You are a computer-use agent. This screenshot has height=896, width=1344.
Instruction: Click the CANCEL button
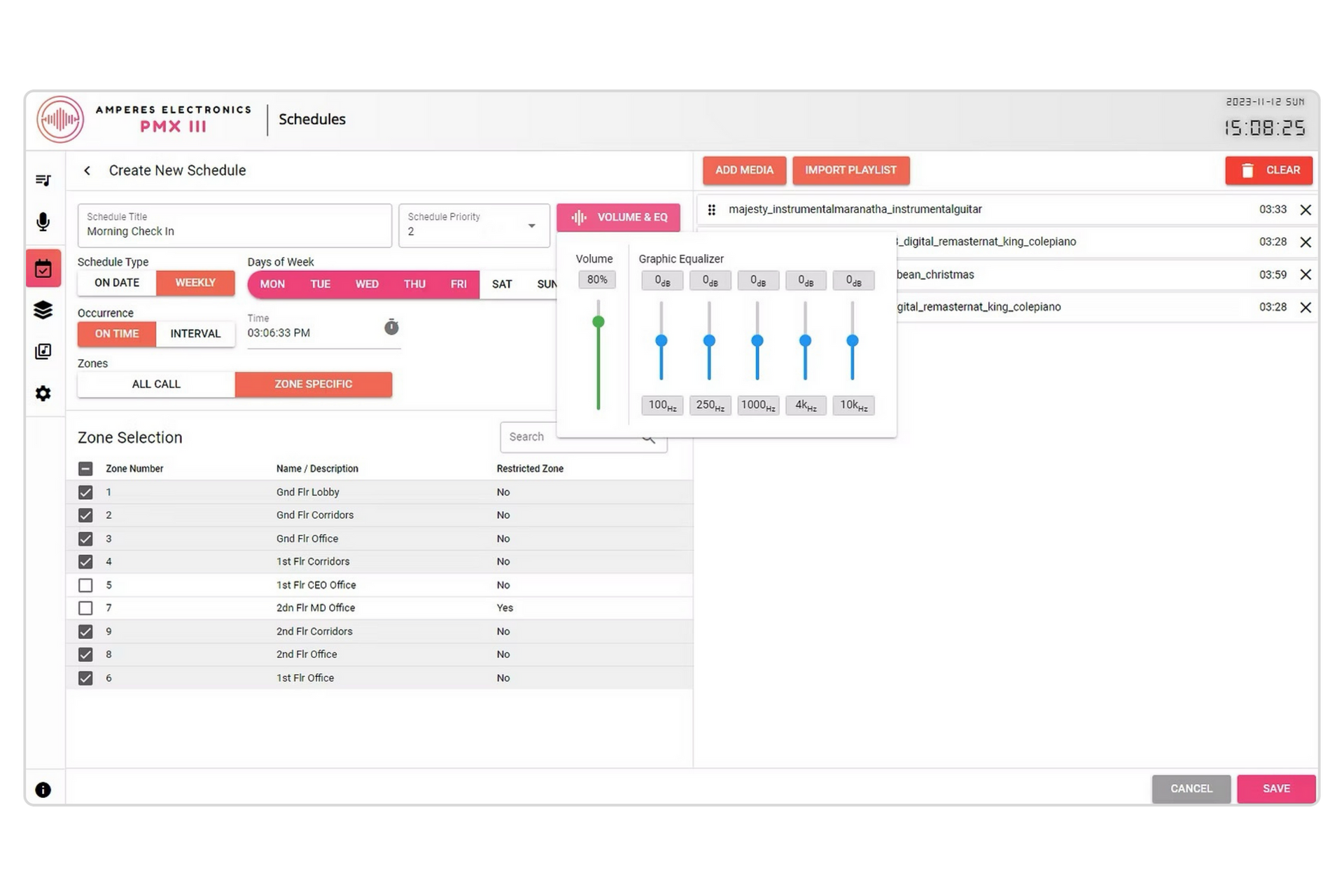1191,789
